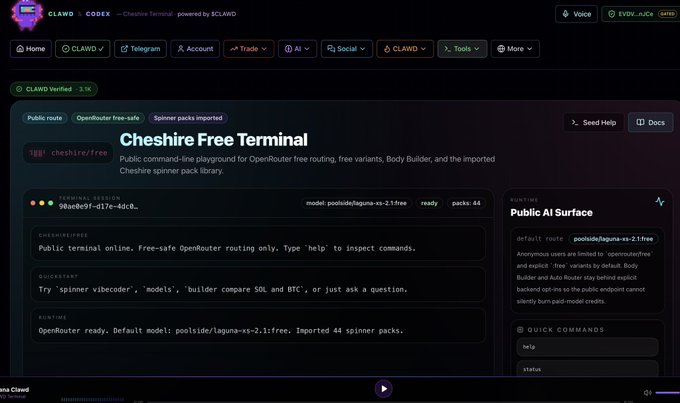This screenshot has width=680, height=403.
Task: Click the green terminal window dot
Action: point(50,203)
